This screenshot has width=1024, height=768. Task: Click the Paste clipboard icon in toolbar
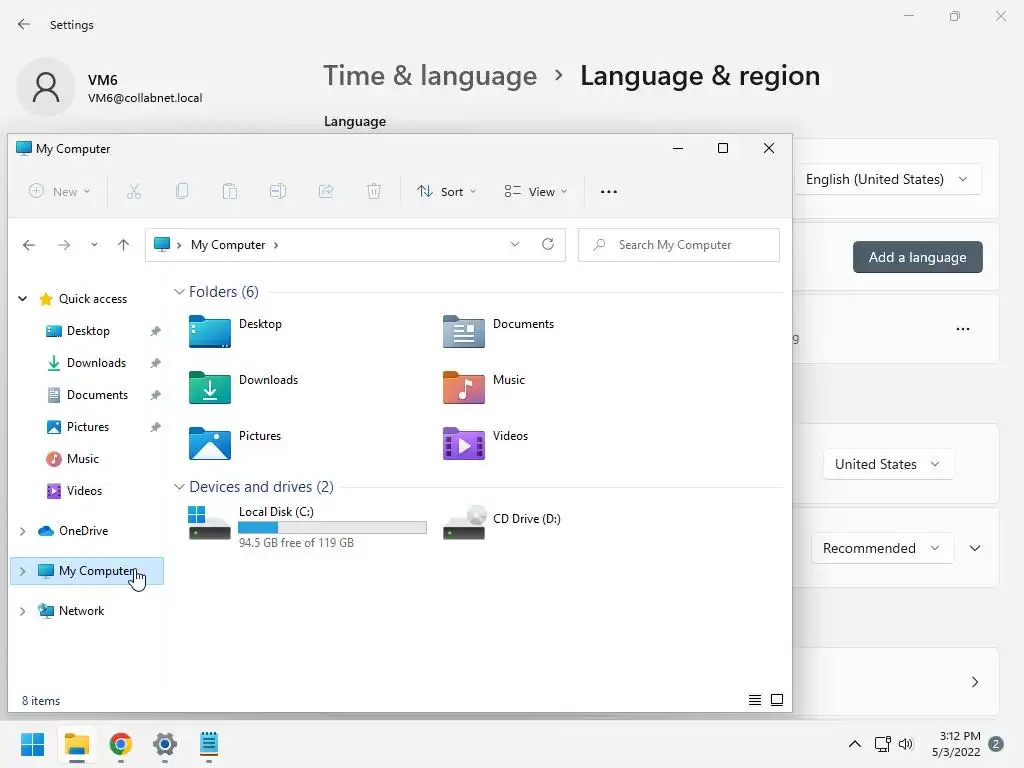coord(230,191)
